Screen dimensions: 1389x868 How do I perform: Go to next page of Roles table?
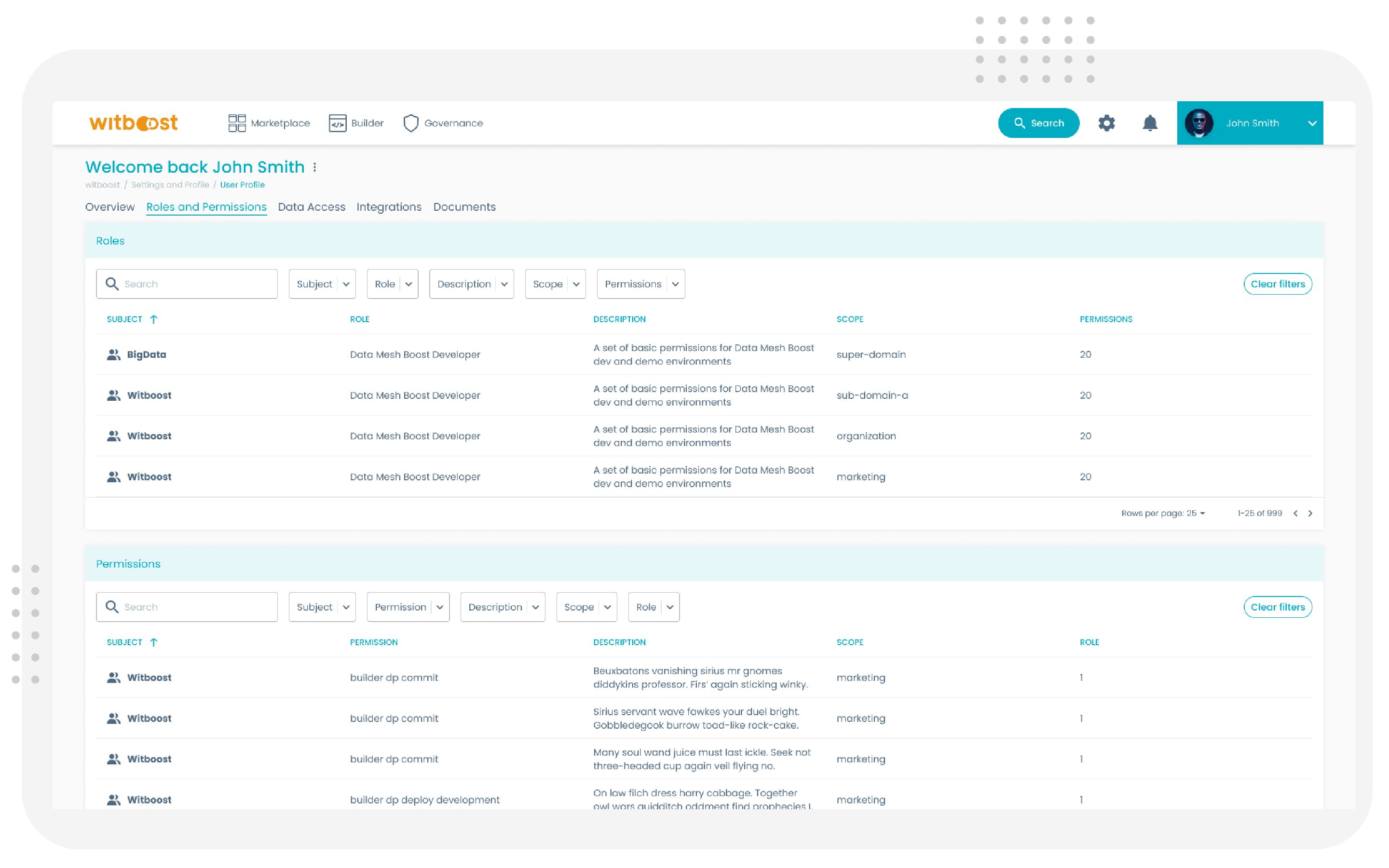pos(1310,513)
